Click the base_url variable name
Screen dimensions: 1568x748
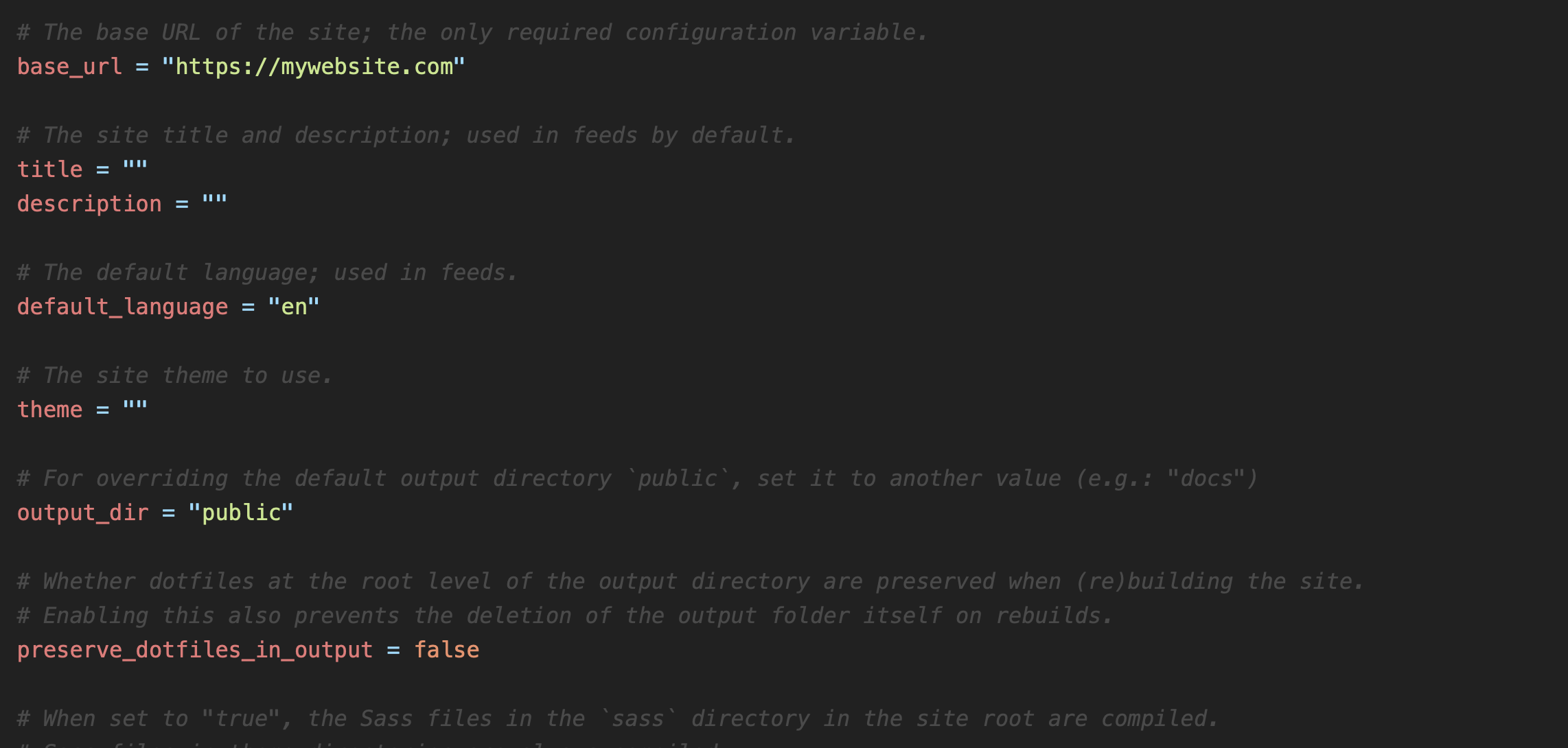tap(69, 67)
